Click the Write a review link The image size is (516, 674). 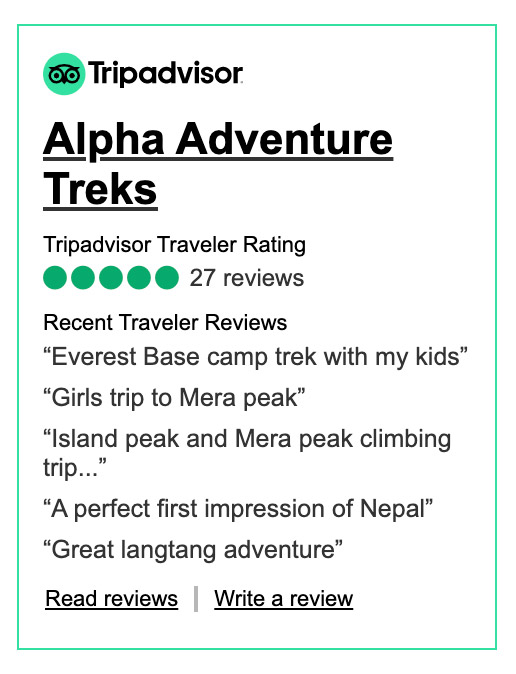[x=284, y=599]
